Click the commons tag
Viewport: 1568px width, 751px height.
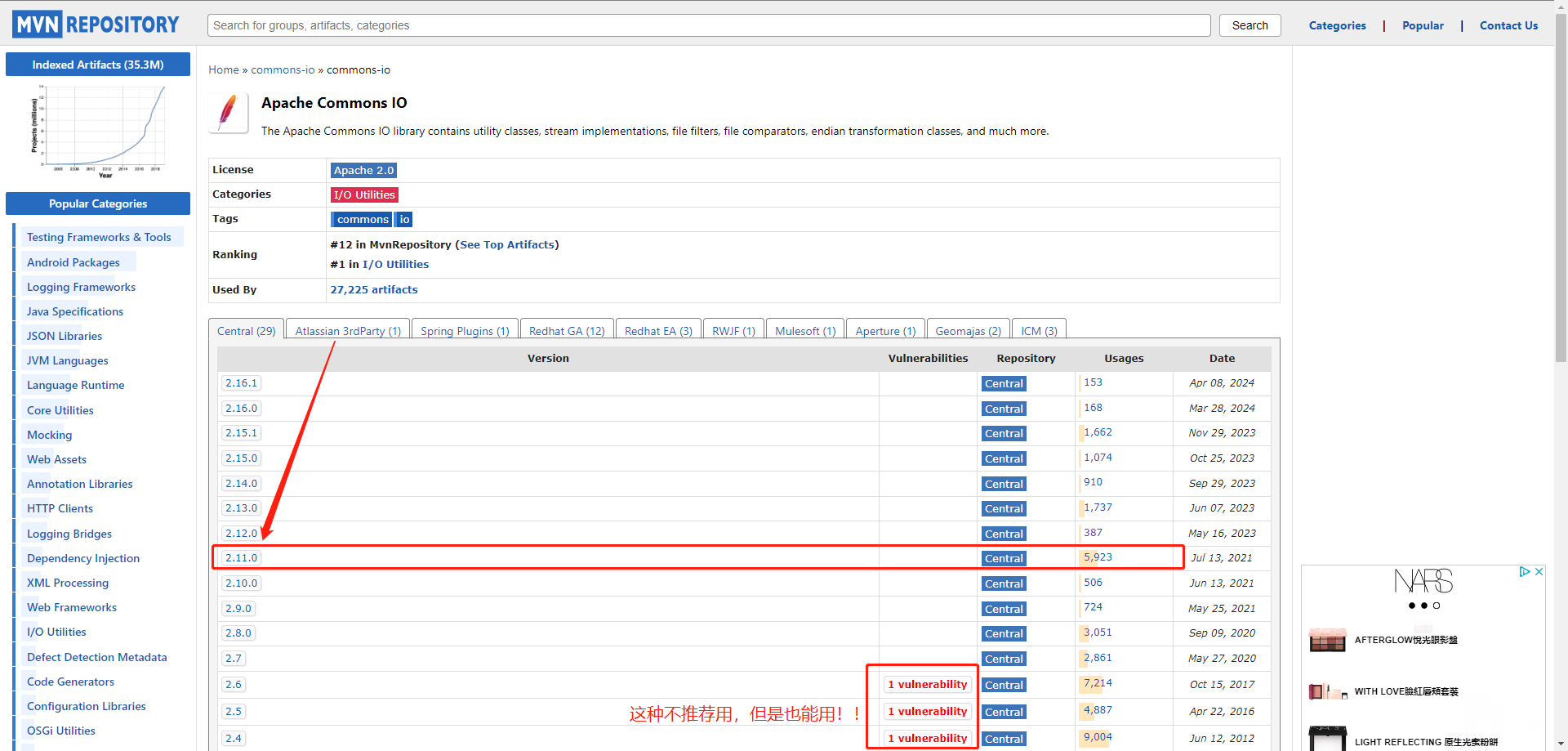click(363, 219)
